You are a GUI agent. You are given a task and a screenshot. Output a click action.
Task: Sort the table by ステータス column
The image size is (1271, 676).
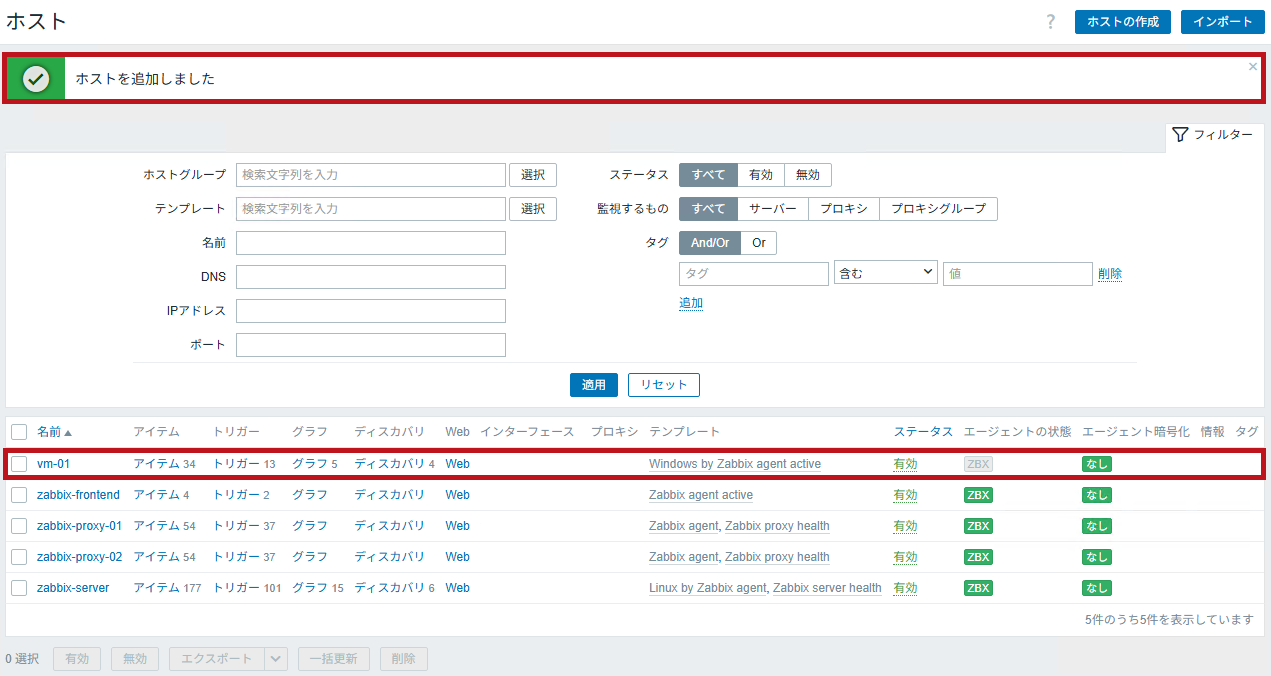point(923,432)
